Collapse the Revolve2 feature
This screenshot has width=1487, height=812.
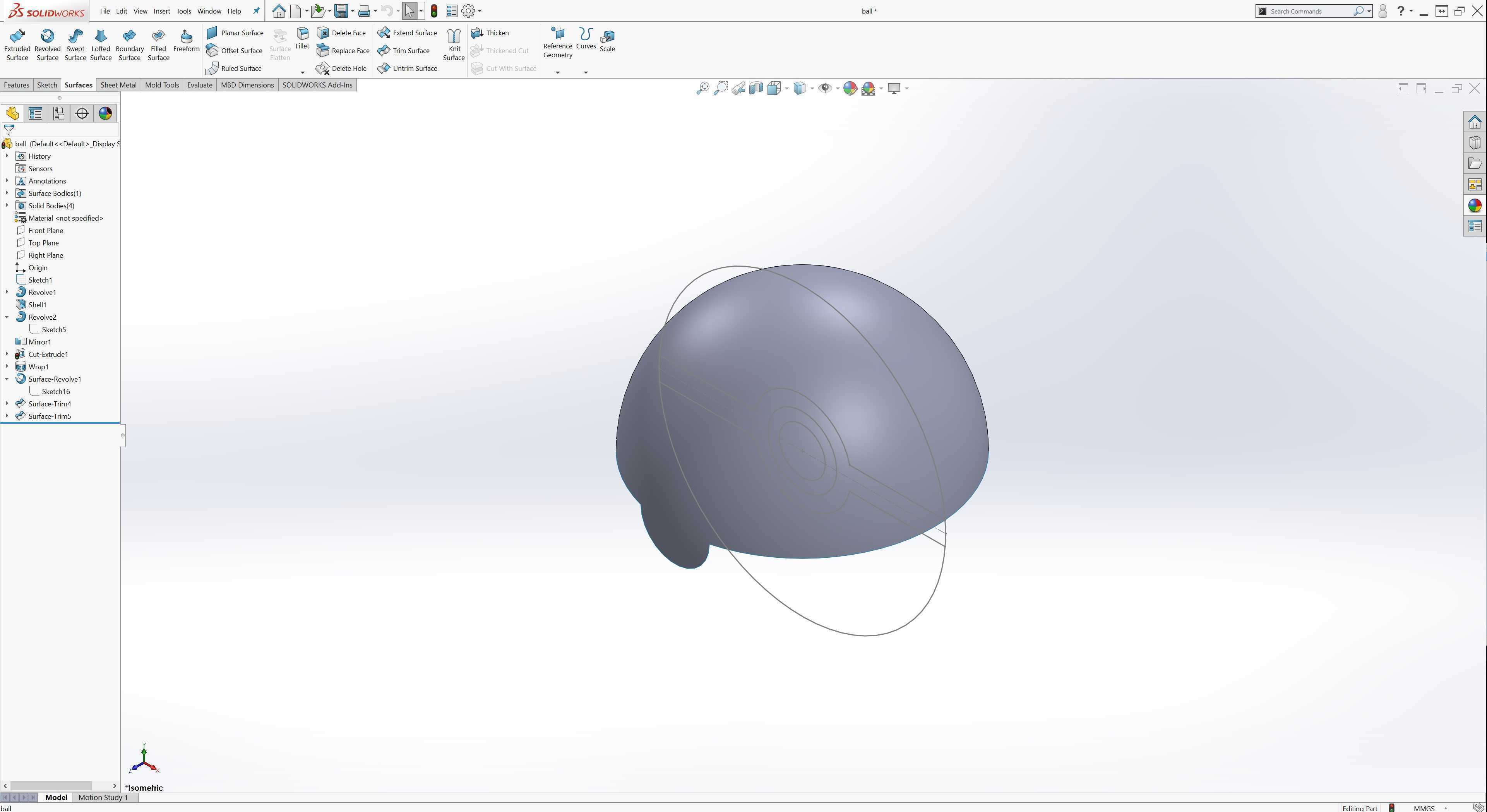6,317
